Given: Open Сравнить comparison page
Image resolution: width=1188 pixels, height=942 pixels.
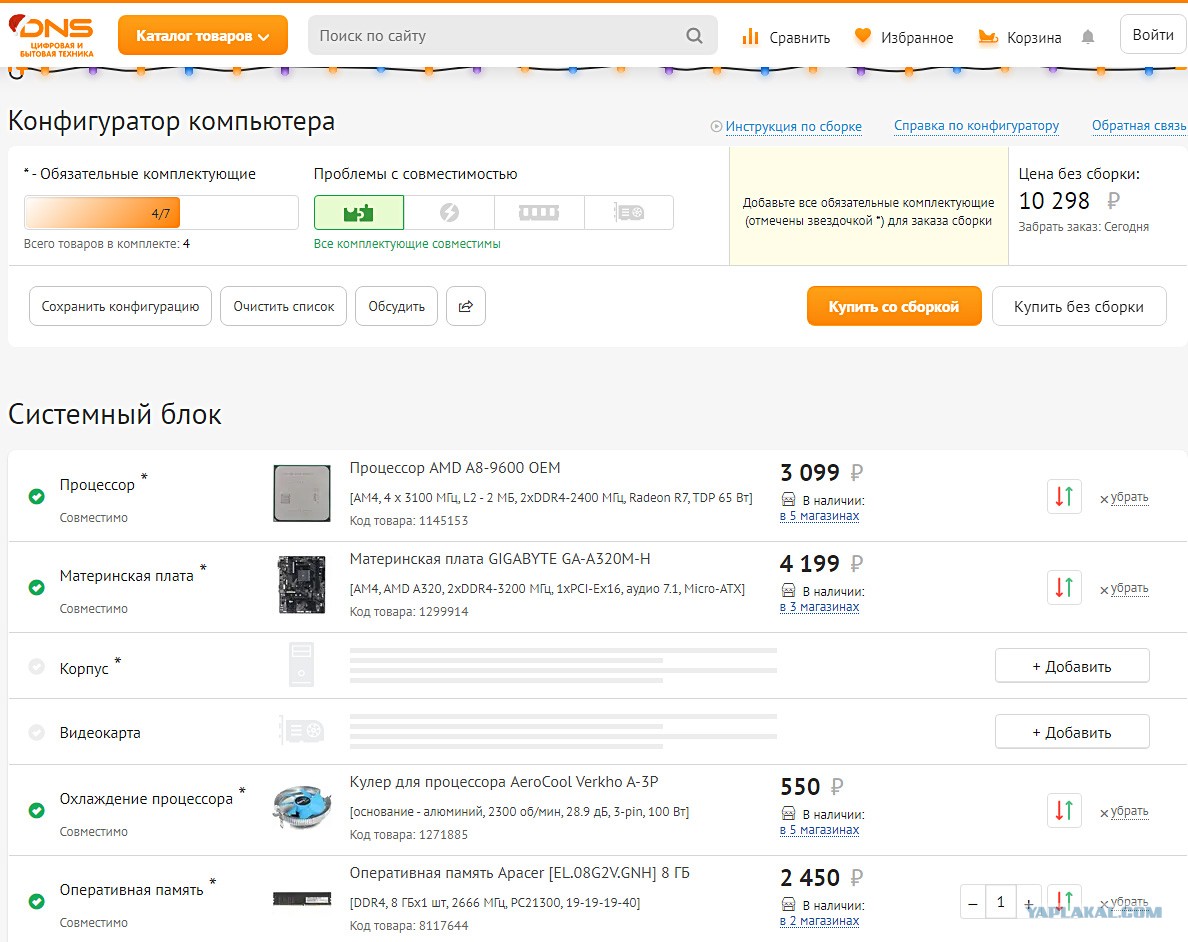Looking at the screenshot, I should [786, 37].
